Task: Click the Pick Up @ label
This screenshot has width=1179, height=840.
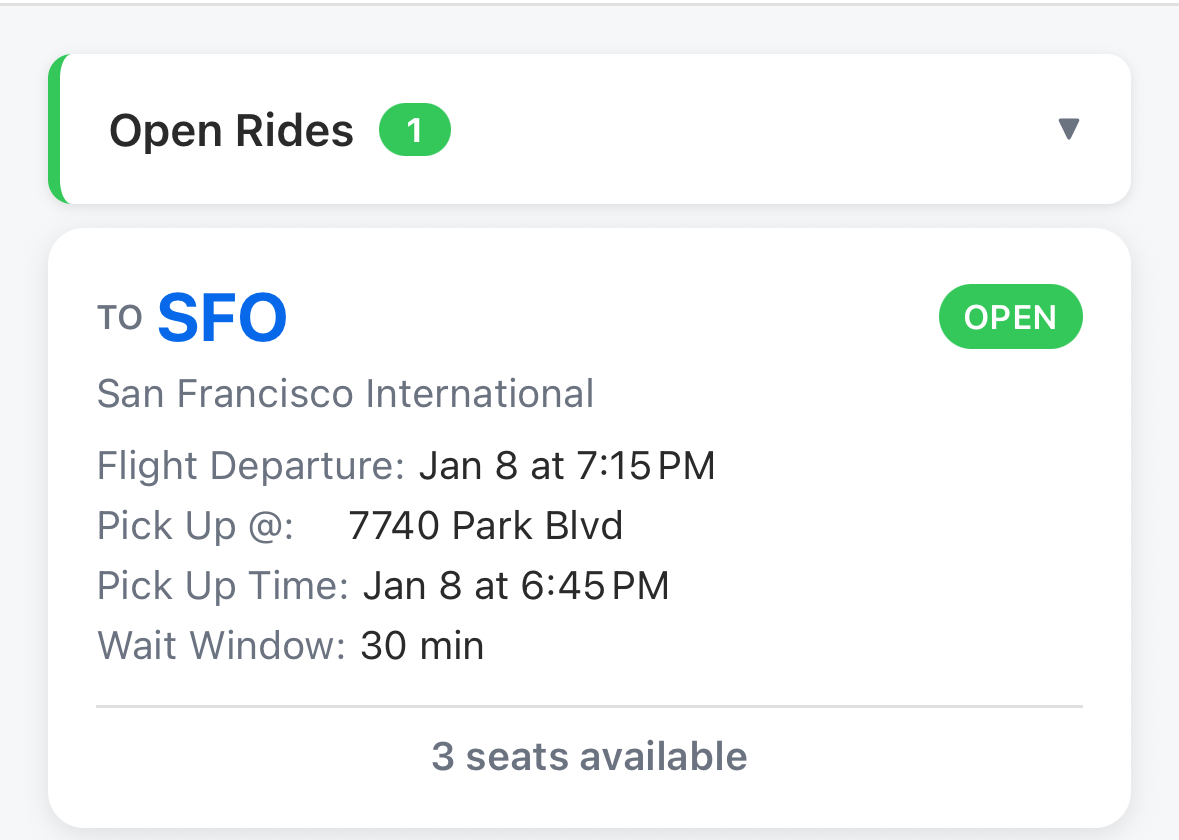Action: 195,526
